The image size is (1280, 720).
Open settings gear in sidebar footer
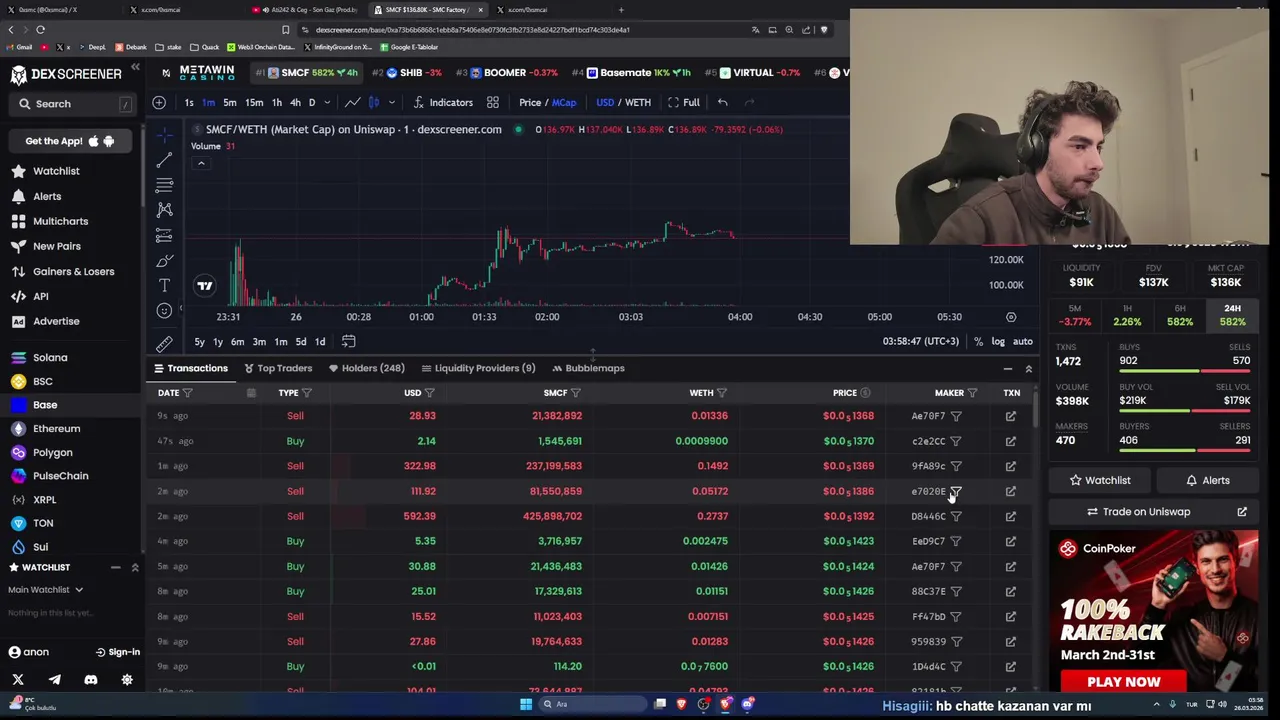pos(127,680)
